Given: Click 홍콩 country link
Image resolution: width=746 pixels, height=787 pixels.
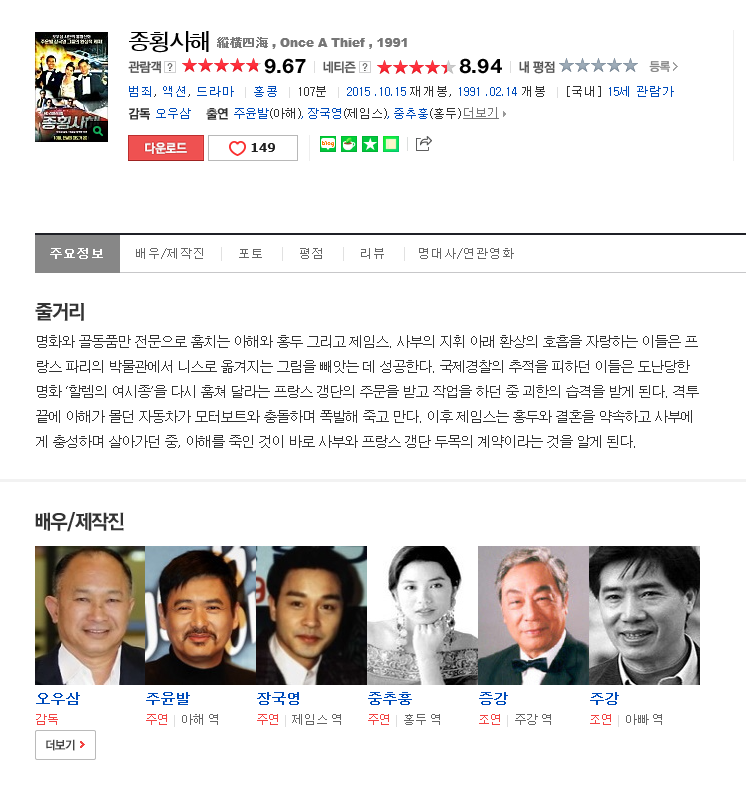Looking at the screenshot, I should 266,92.
